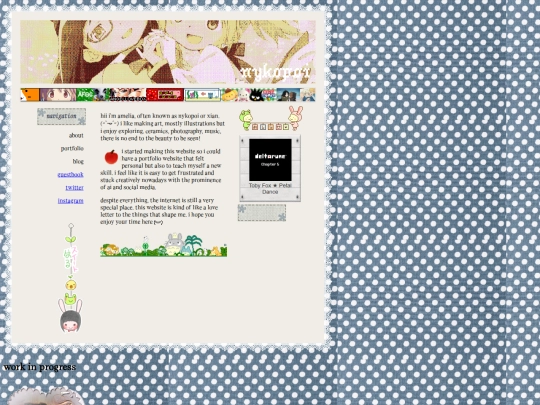Open the dark-haired characters badge

pos(288,95)
